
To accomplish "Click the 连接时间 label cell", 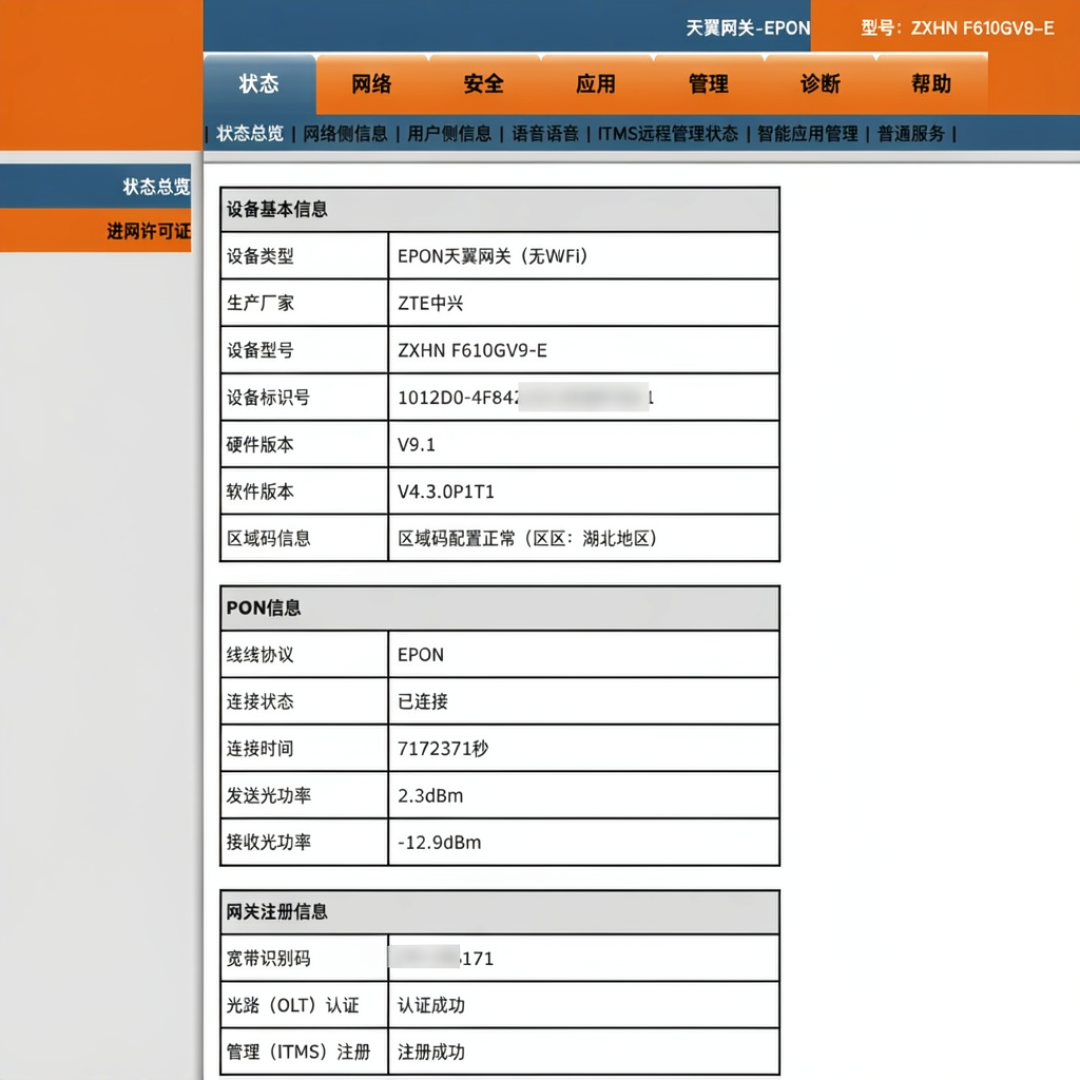I will coord(304,748).
